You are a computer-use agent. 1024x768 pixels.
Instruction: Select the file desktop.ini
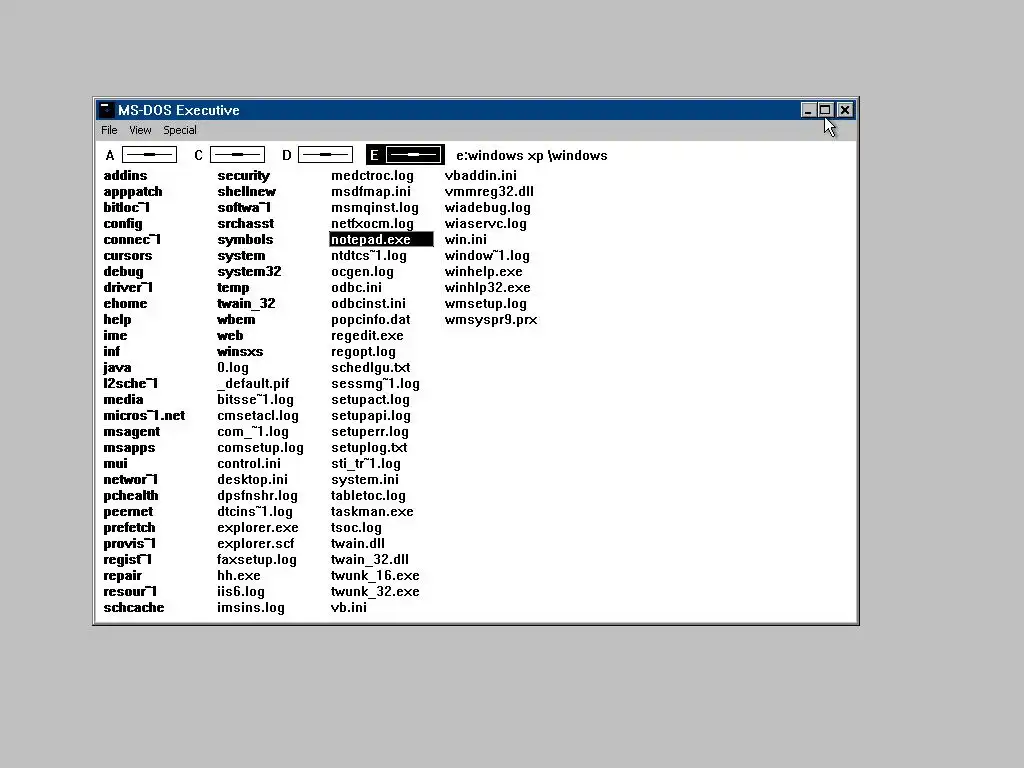252,479
